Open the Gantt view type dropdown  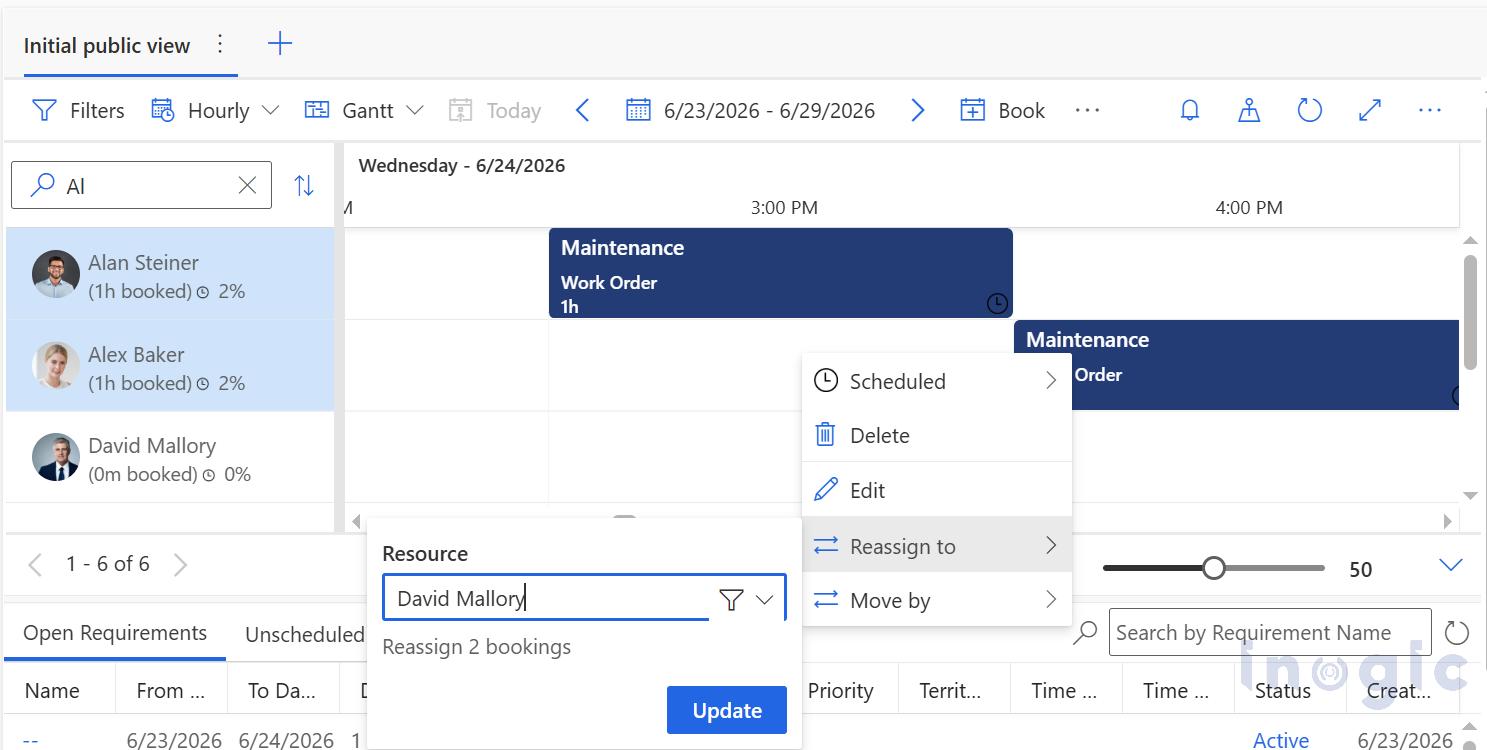(x=364, y=110)
